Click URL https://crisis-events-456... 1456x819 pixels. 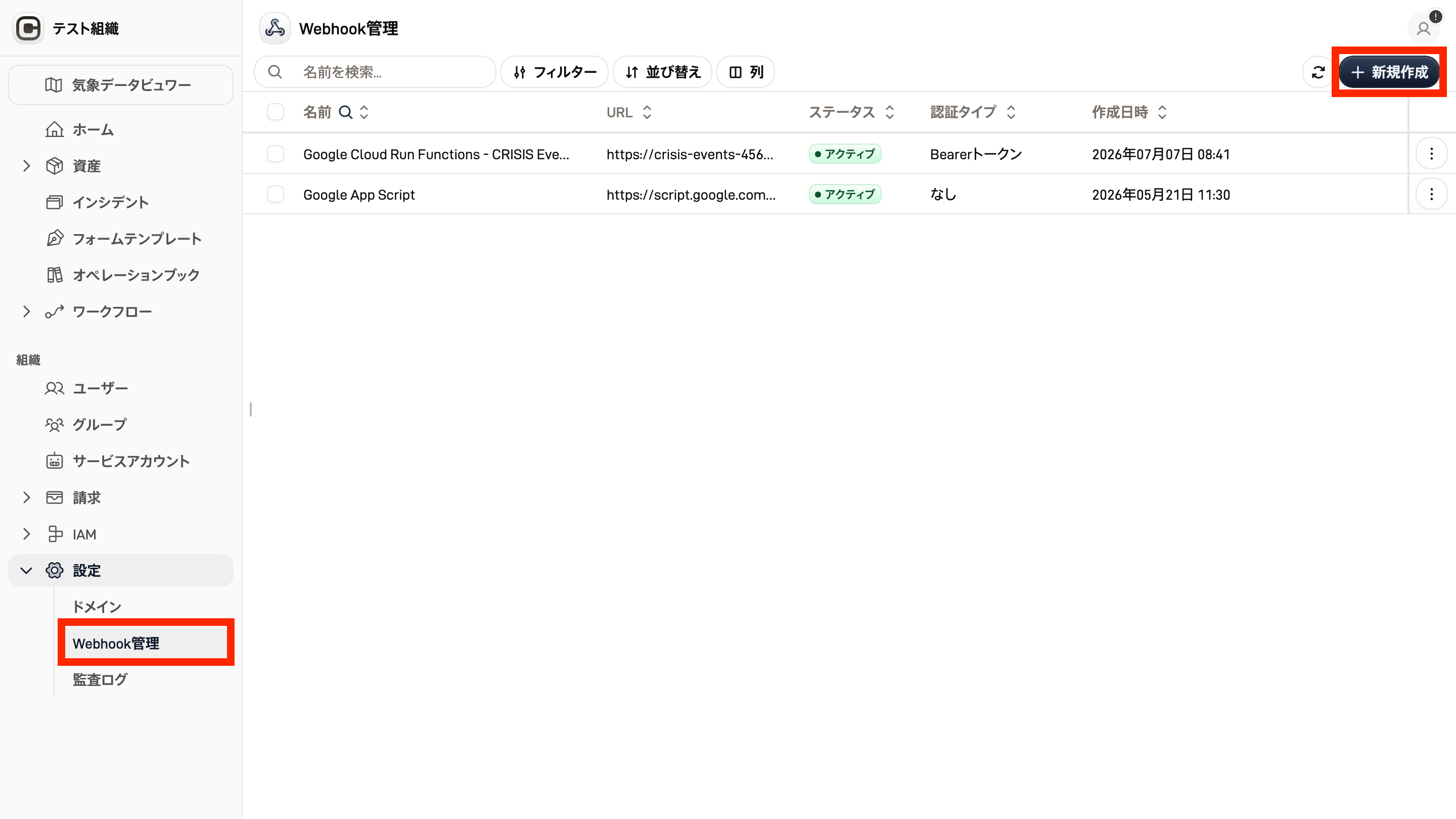click(x=690, y=154)
